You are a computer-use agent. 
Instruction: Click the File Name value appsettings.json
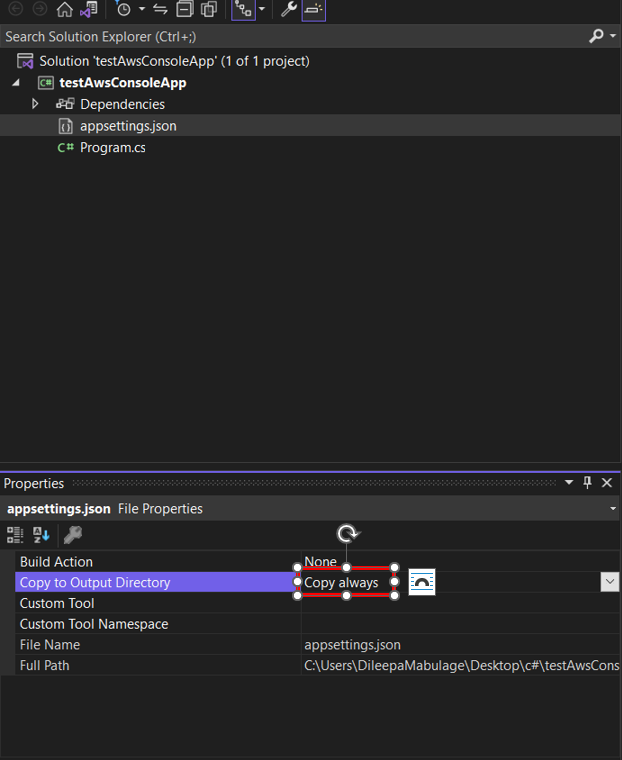click(352, 645)
